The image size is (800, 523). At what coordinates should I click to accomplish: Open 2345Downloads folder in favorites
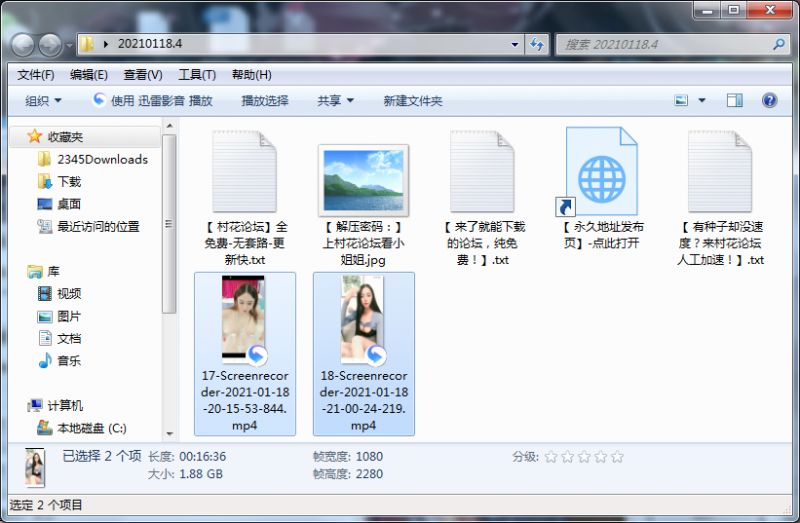[101, 159]
